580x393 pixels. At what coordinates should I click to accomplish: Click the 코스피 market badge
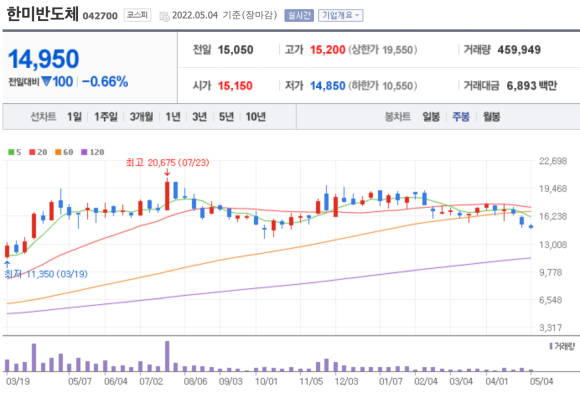tap(137, 15)
